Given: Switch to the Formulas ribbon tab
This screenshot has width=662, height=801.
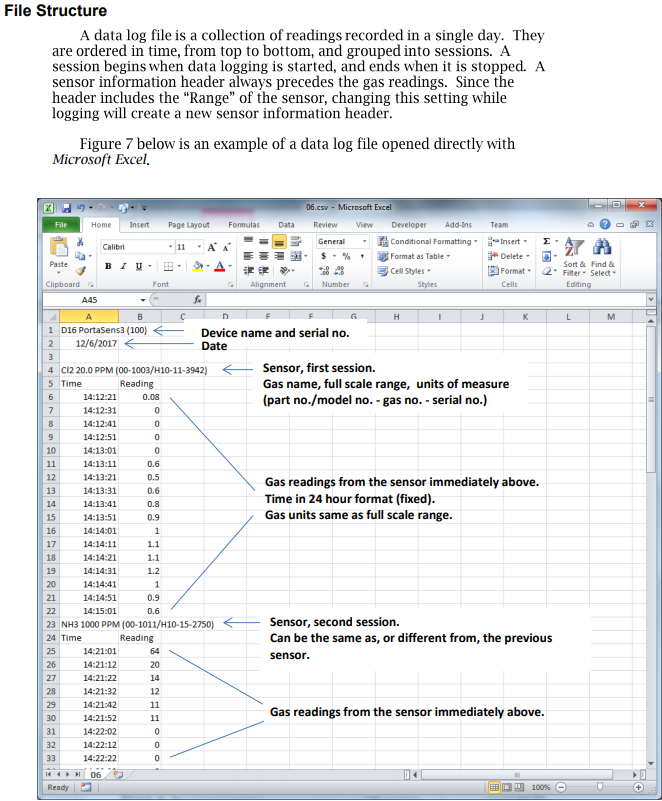Looking at the screenshot, I should coord(244,225).
